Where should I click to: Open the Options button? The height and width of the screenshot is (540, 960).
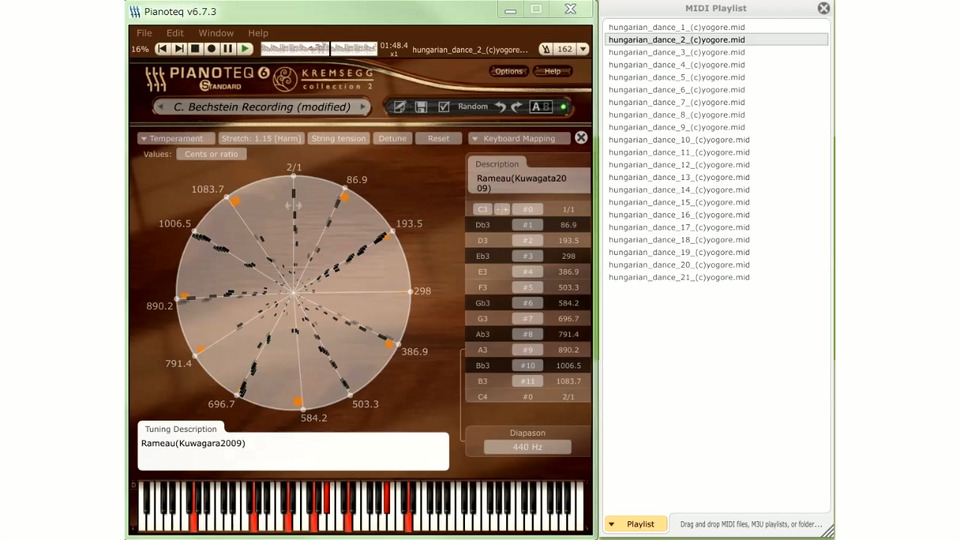508,71
